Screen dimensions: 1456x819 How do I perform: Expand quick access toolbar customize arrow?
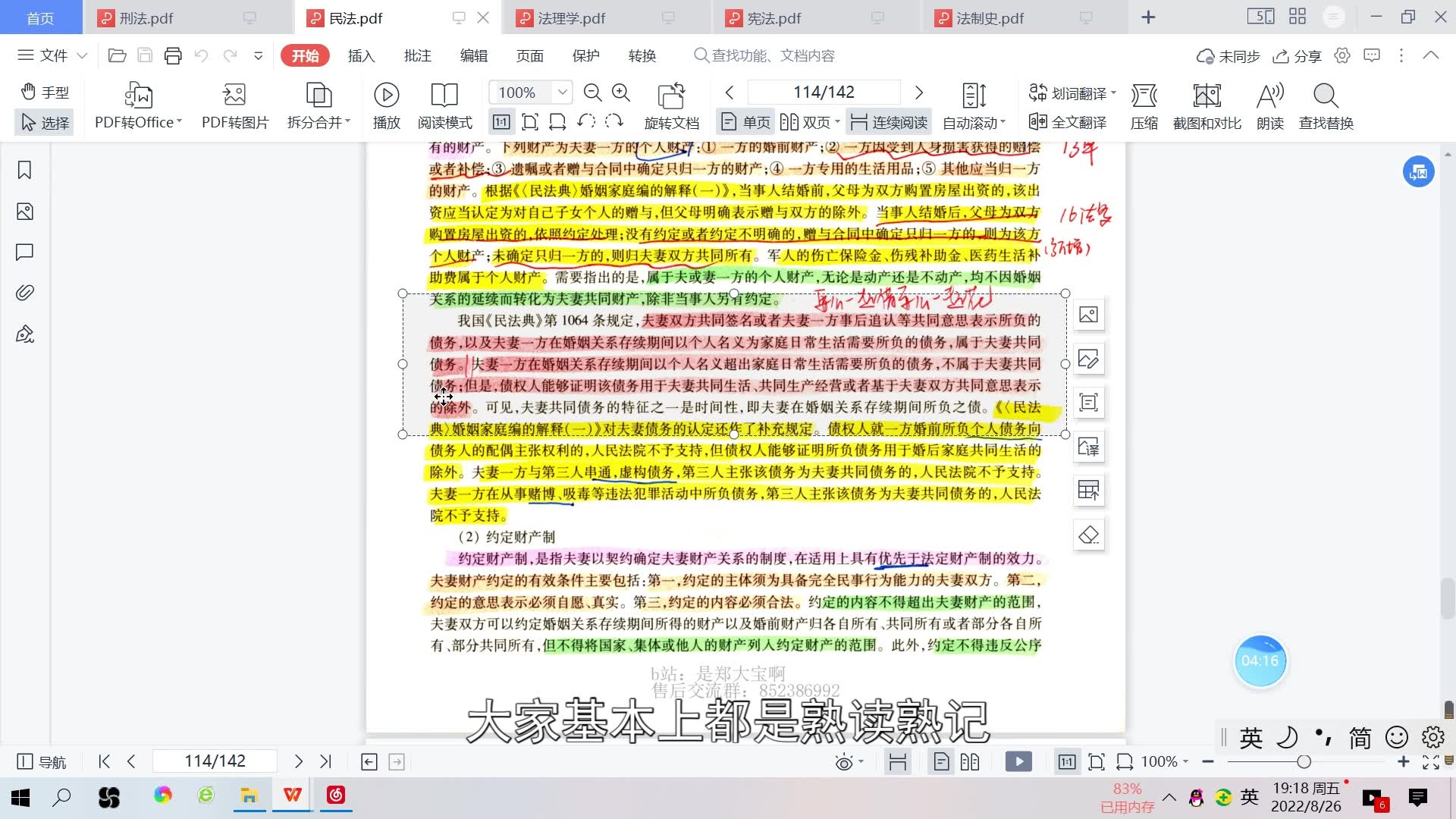click(x=258, y=55)
